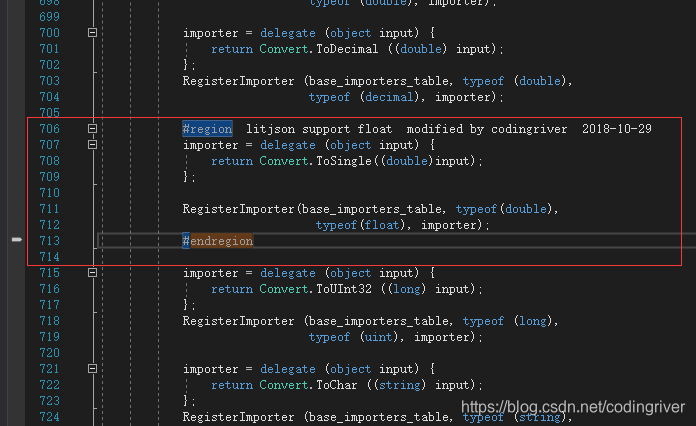
Task: Click ToChar on line 722
Action: click(x=336, y=385)
